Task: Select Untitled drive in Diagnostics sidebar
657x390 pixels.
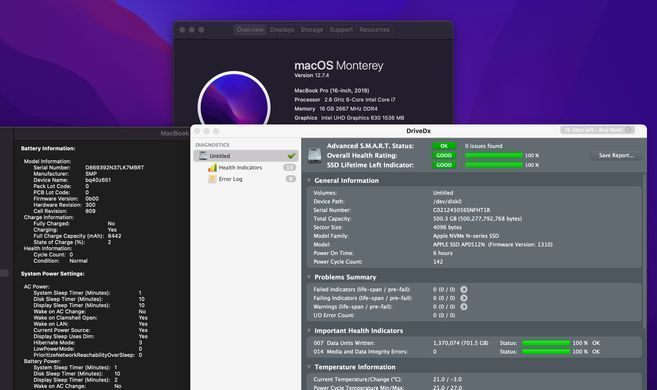Action: click(x=246, y=156)
